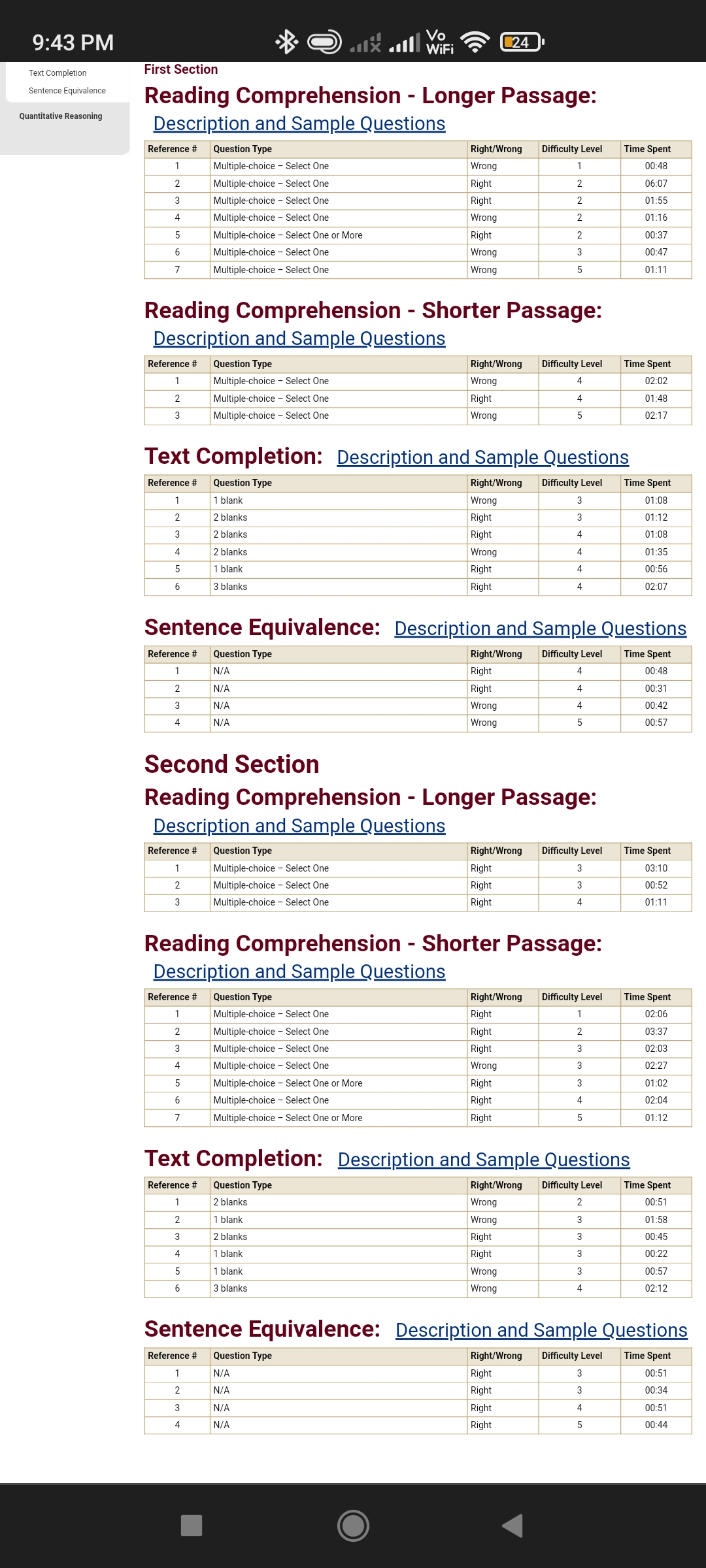Open second section Shorter Passage description link
This screenshot has width=706, height=1568.
point(299,972)
